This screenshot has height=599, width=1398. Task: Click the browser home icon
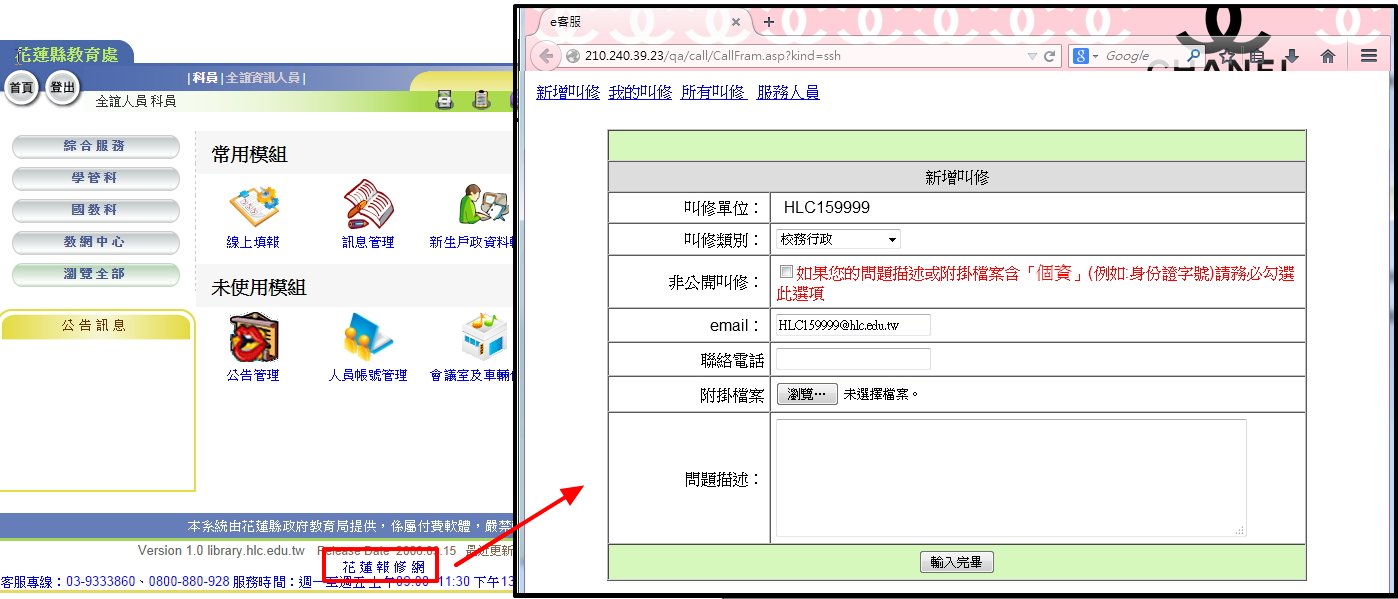point(1328,57)
